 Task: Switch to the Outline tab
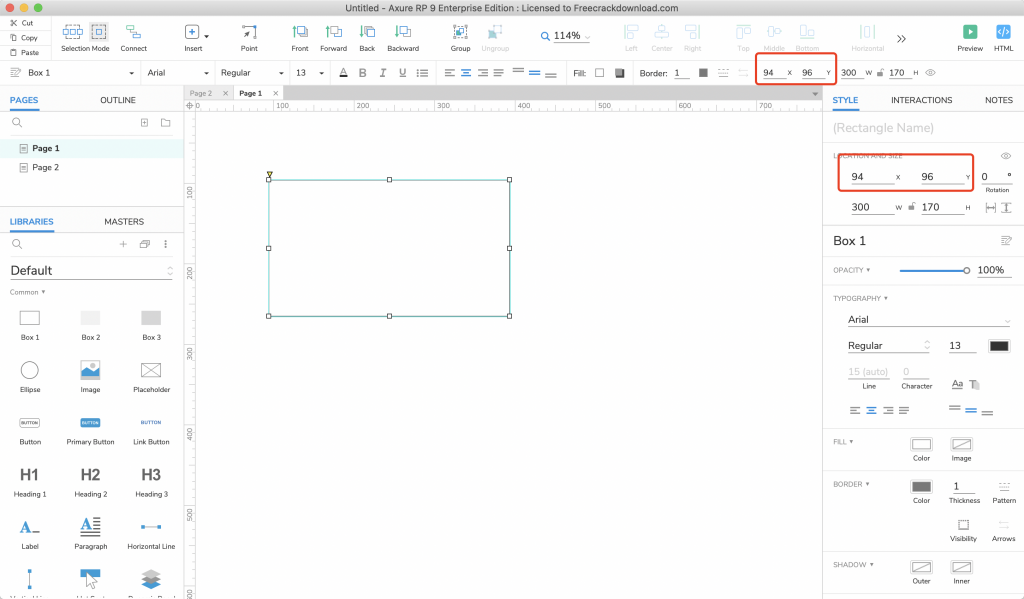[117, 100]
